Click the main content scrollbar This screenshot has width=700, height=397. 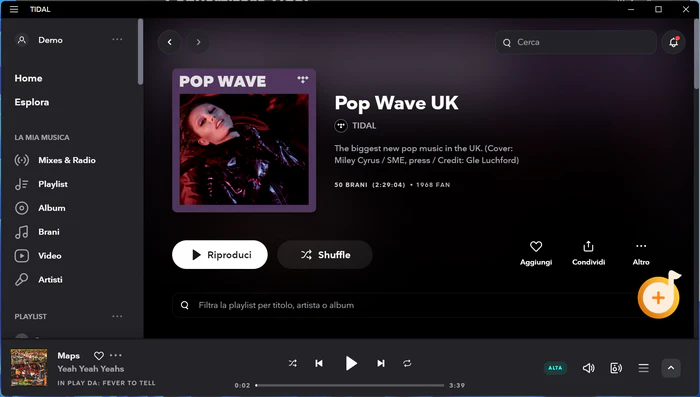(696, 54)
